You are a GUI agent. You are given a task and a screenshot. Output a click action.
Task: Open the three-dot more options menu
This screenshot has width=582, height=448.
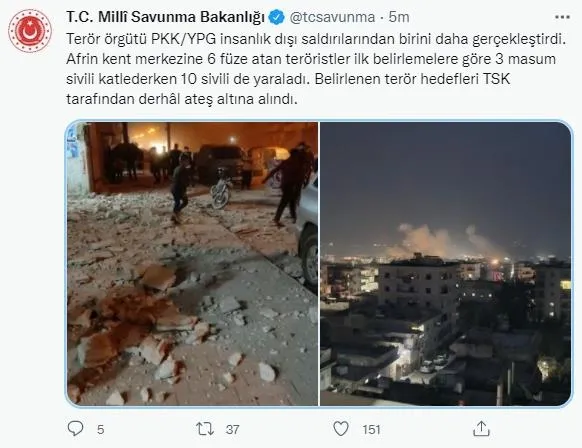tap(562, 17)
